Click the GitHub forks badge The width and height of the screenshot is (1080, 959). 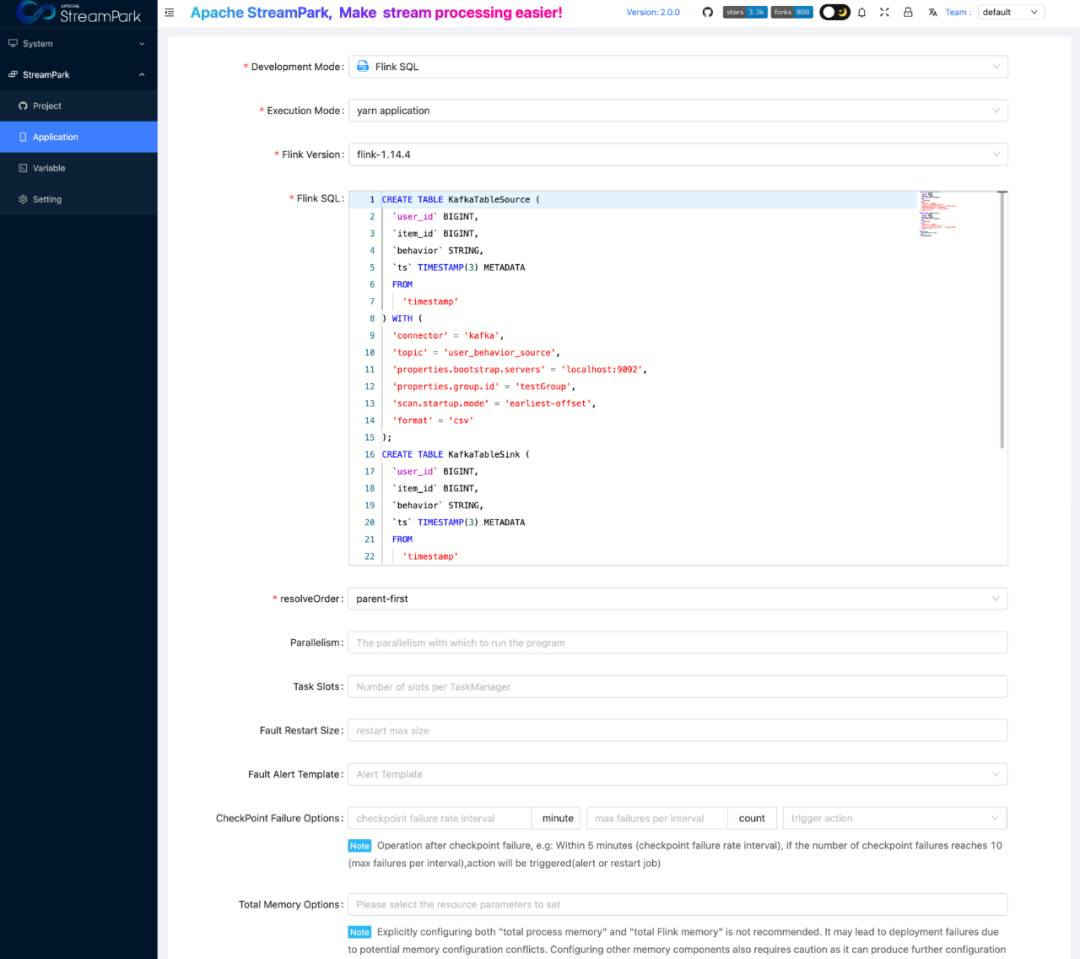tap(791, 12)
